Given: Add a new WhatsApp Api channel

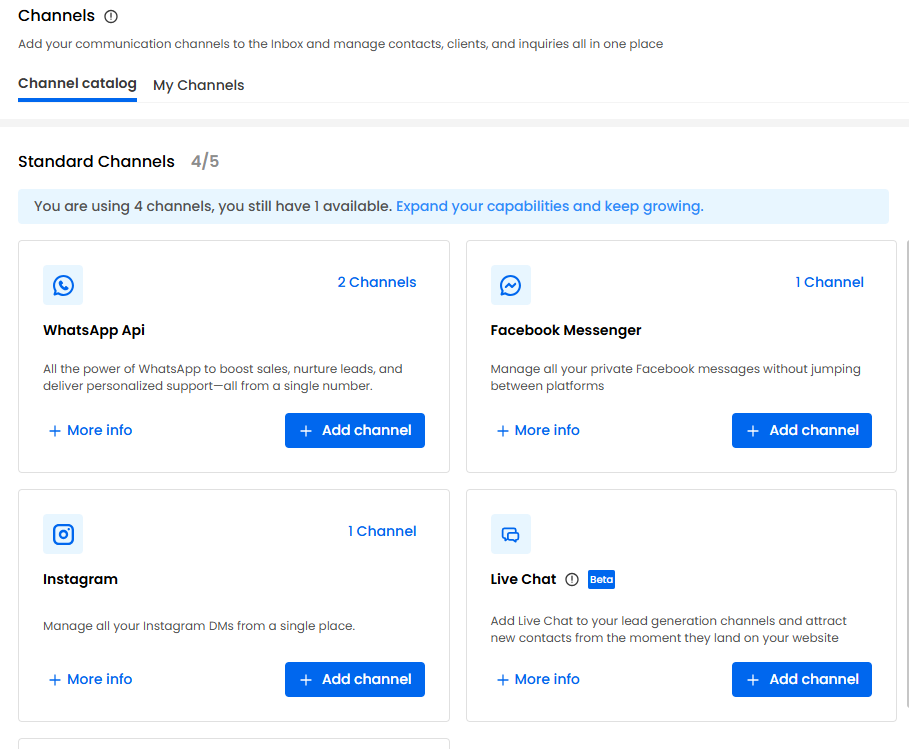Looking at the screenshot, I should click(355, 430).
